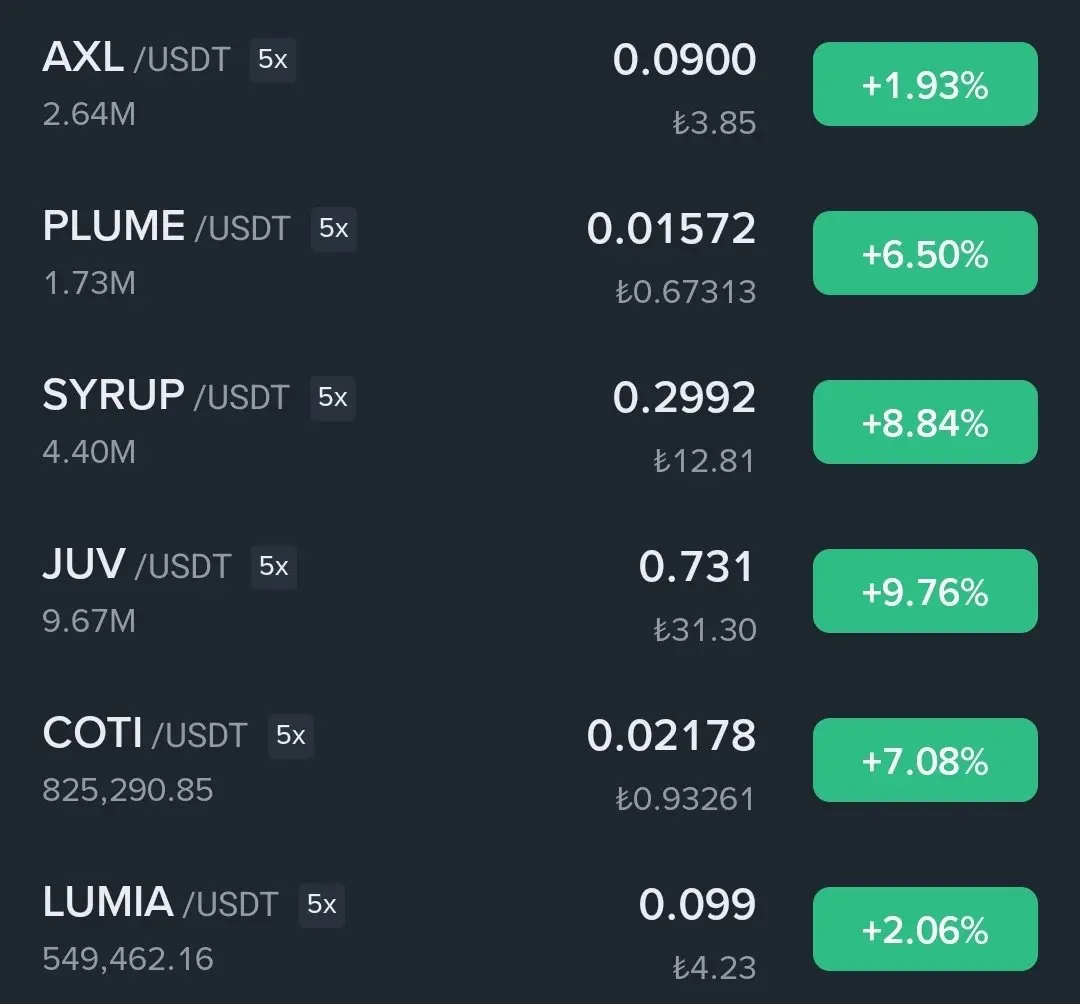Viewport: 1080px width, 1004px height.
Task: Toggle PLUME +6.50% change button
Action: 925,253
